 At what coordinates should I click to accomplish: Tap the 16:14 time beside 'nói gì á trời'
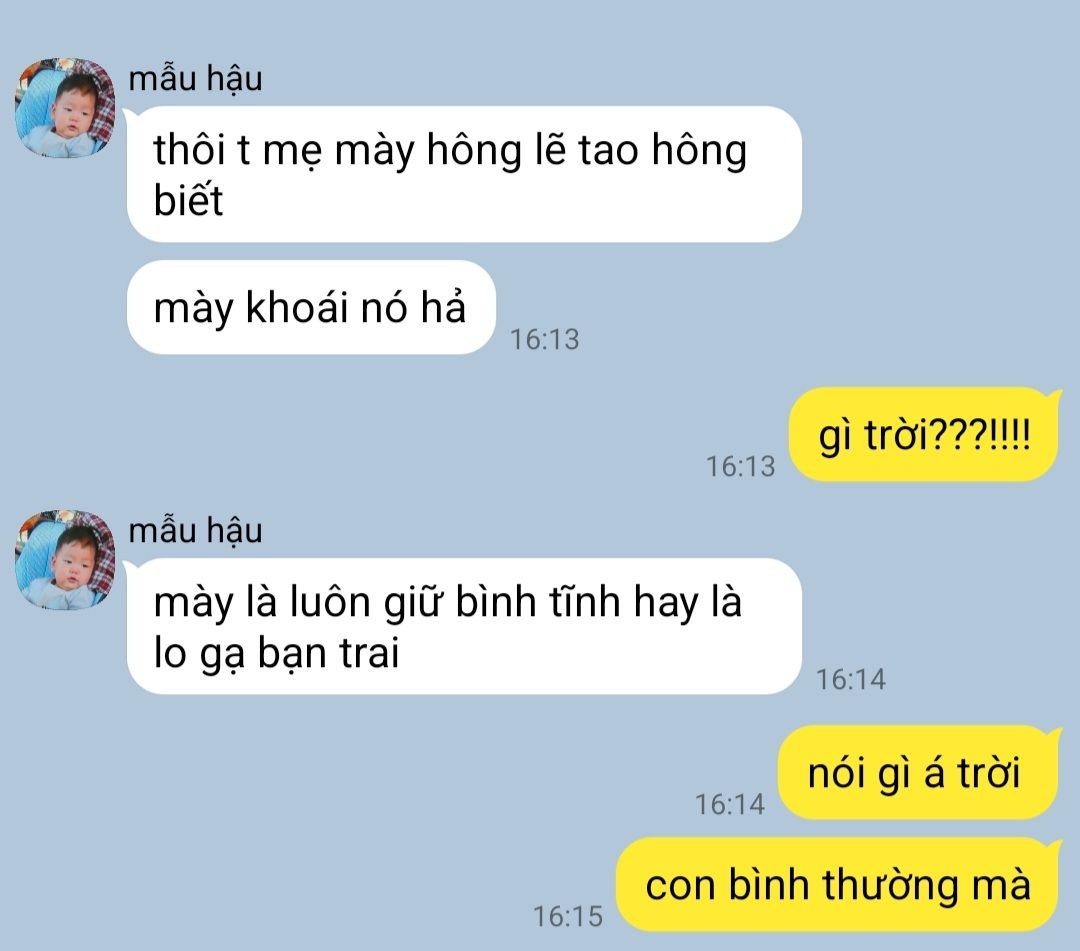[x=729, y=804]
